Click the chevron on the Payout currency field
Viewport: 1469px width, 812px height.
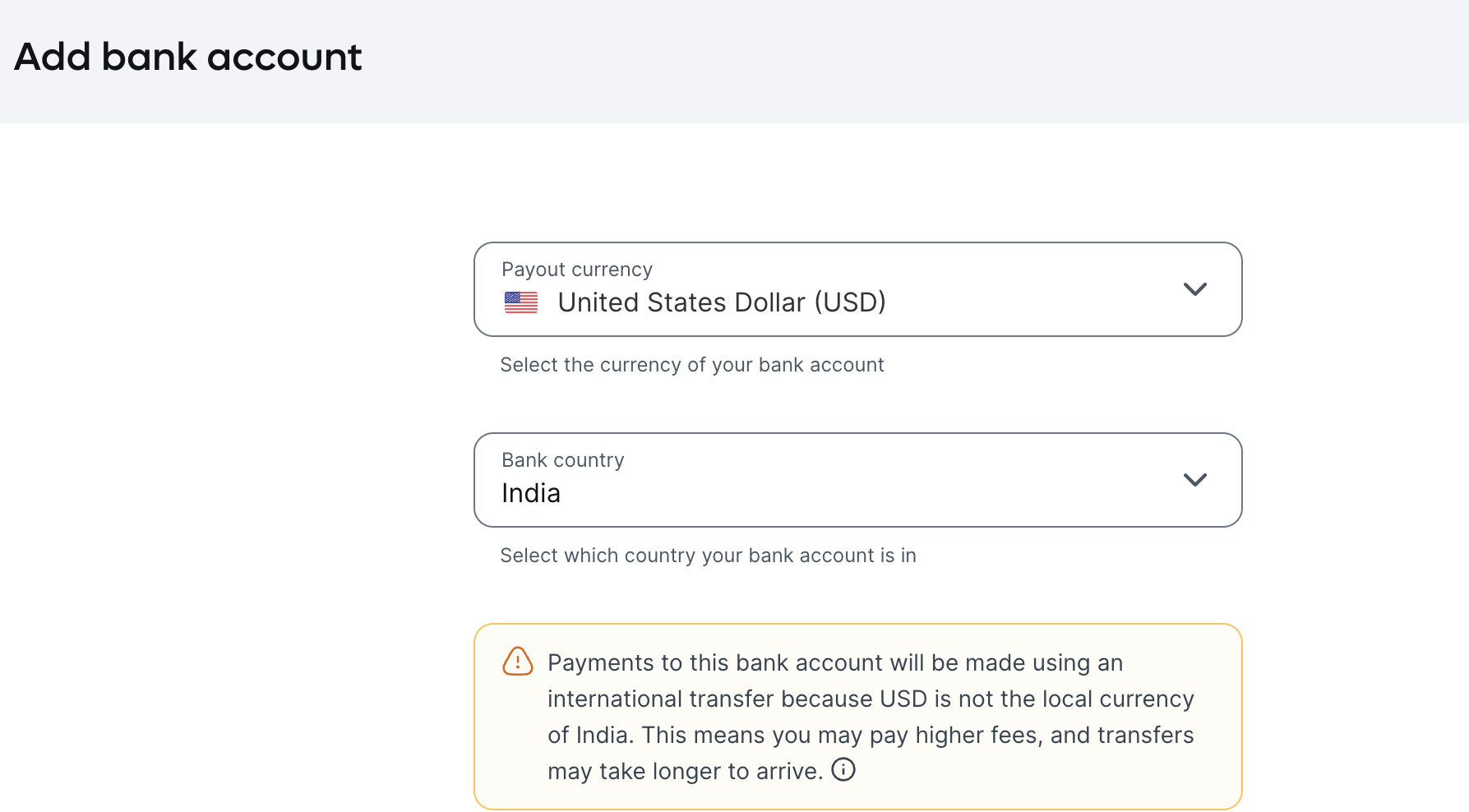coord(1196,289)
